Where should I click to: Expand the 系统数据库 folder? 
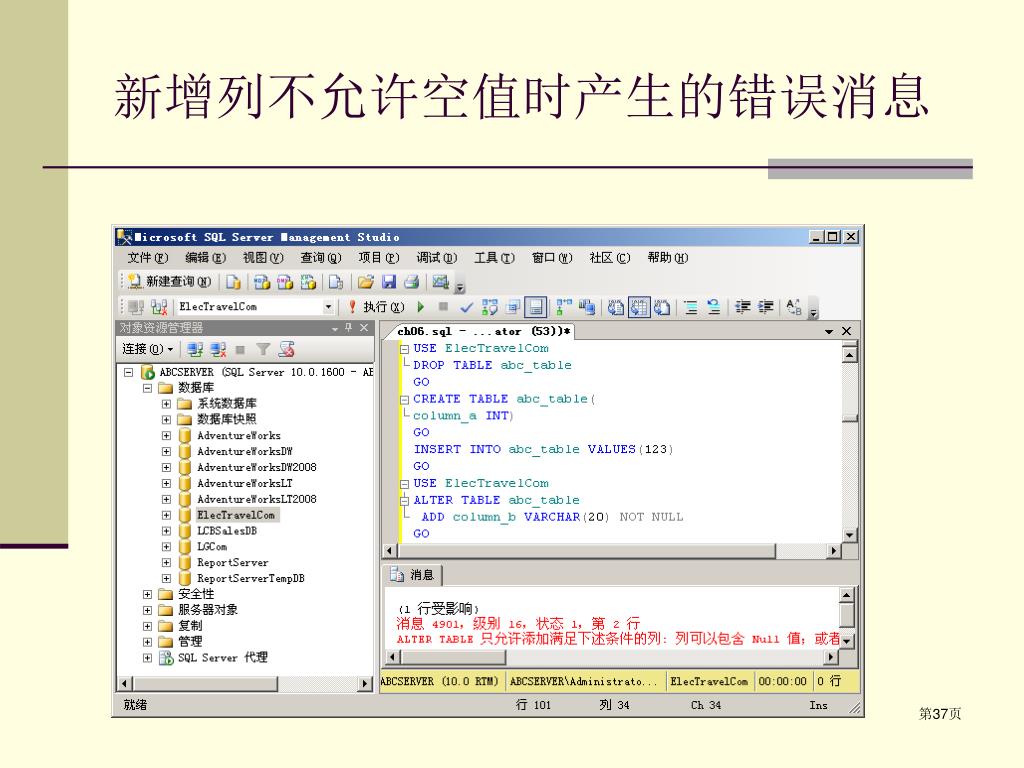[167, 404]
